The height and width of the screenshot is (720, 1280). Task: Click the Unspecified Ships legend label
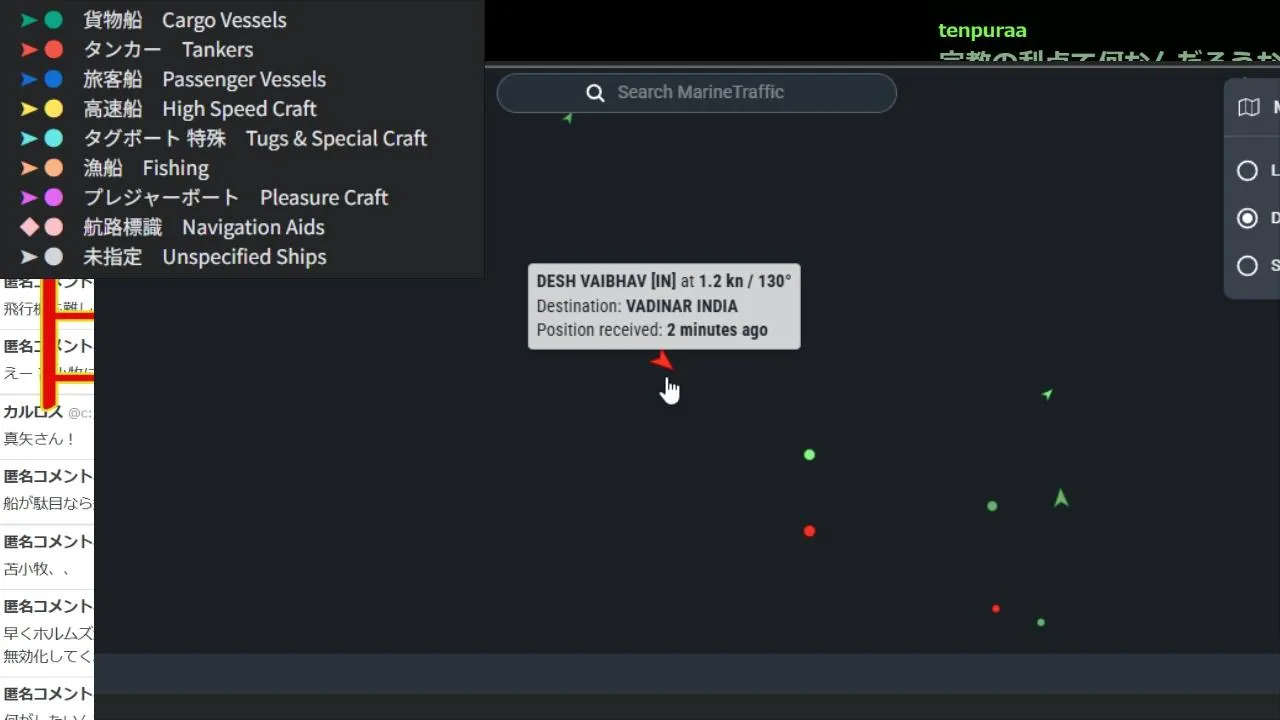(x=244, y=257)
